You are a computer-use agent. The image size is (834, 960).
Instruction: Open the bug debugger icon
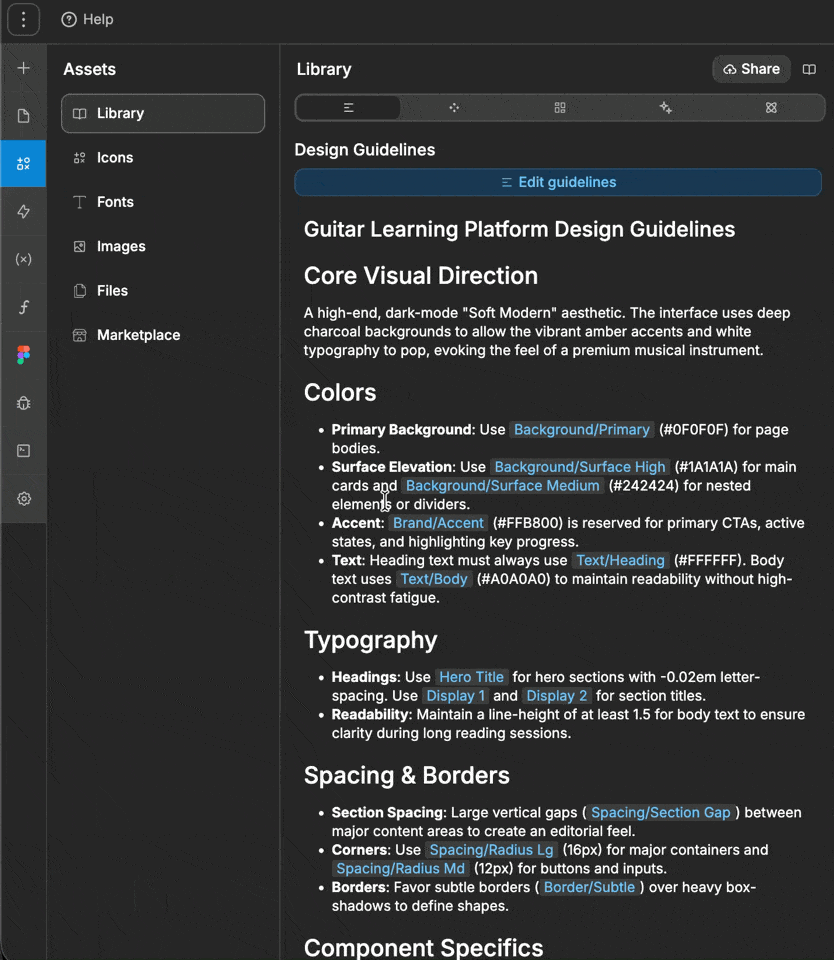(23, 403)
